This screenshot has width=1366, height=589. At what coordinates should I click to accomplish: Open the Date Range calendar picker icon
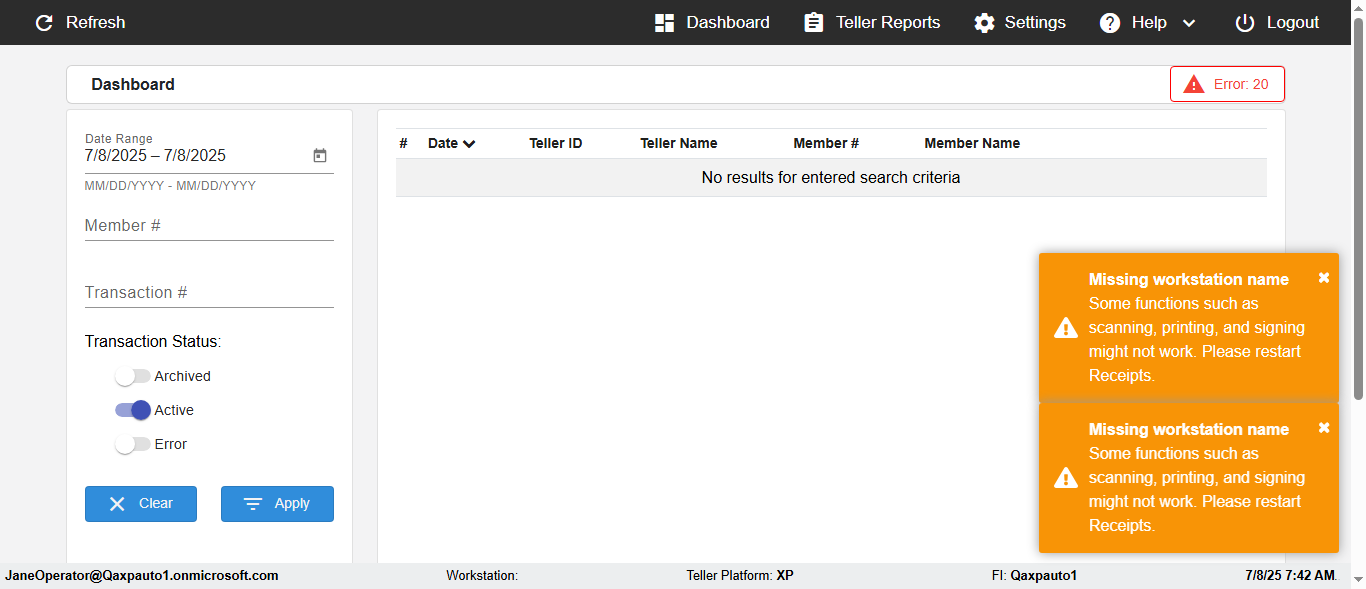coord(320,156)
